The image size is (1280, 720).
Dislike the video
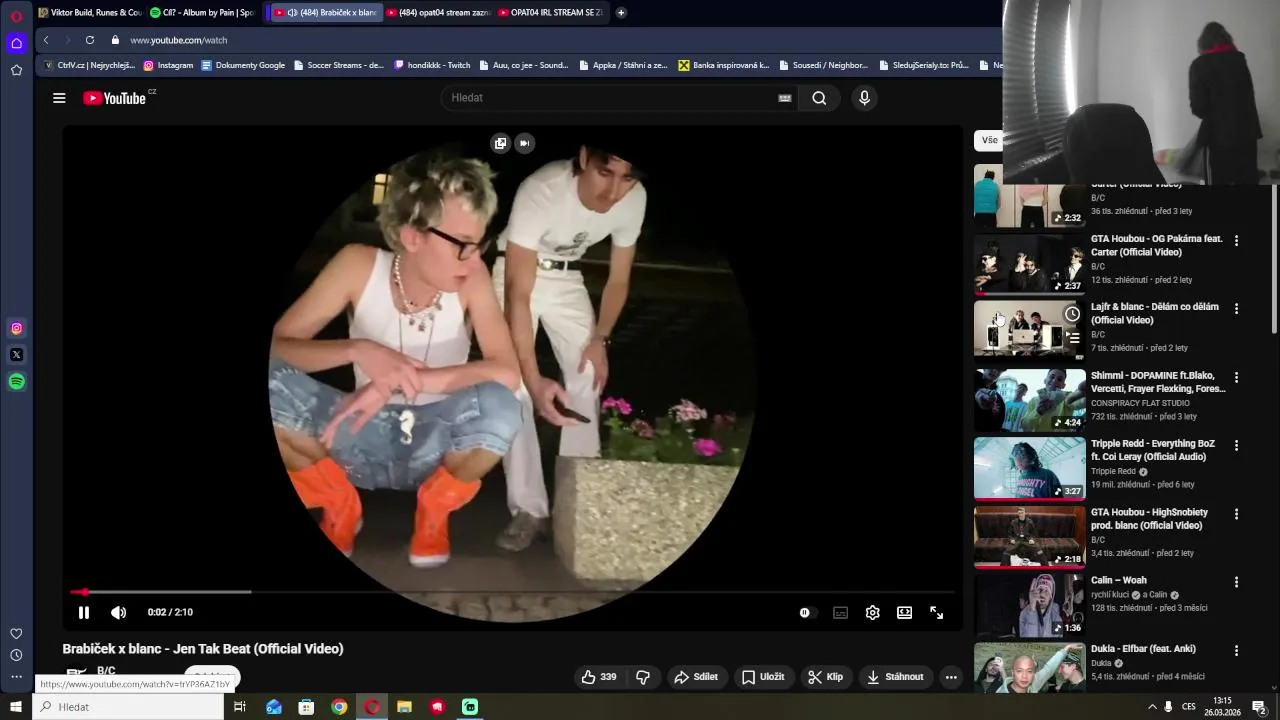click(643, 677)
